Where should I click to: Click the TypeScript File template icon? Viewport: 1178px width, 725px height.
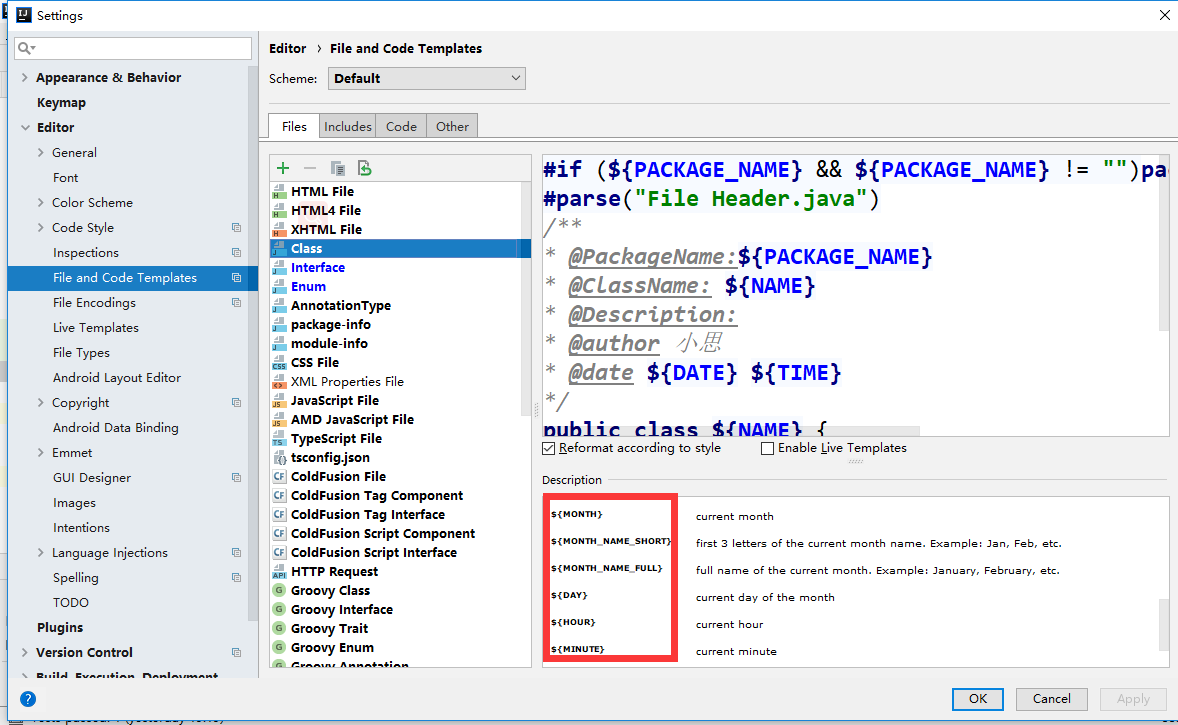[x=279, y=439]
